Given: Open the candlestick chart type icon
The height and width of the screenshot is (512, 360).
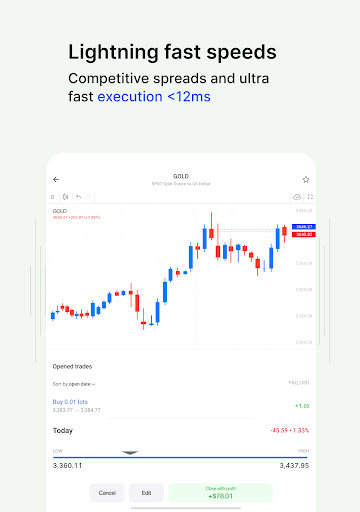Looking at the screenshot, I should click(66, 197).
